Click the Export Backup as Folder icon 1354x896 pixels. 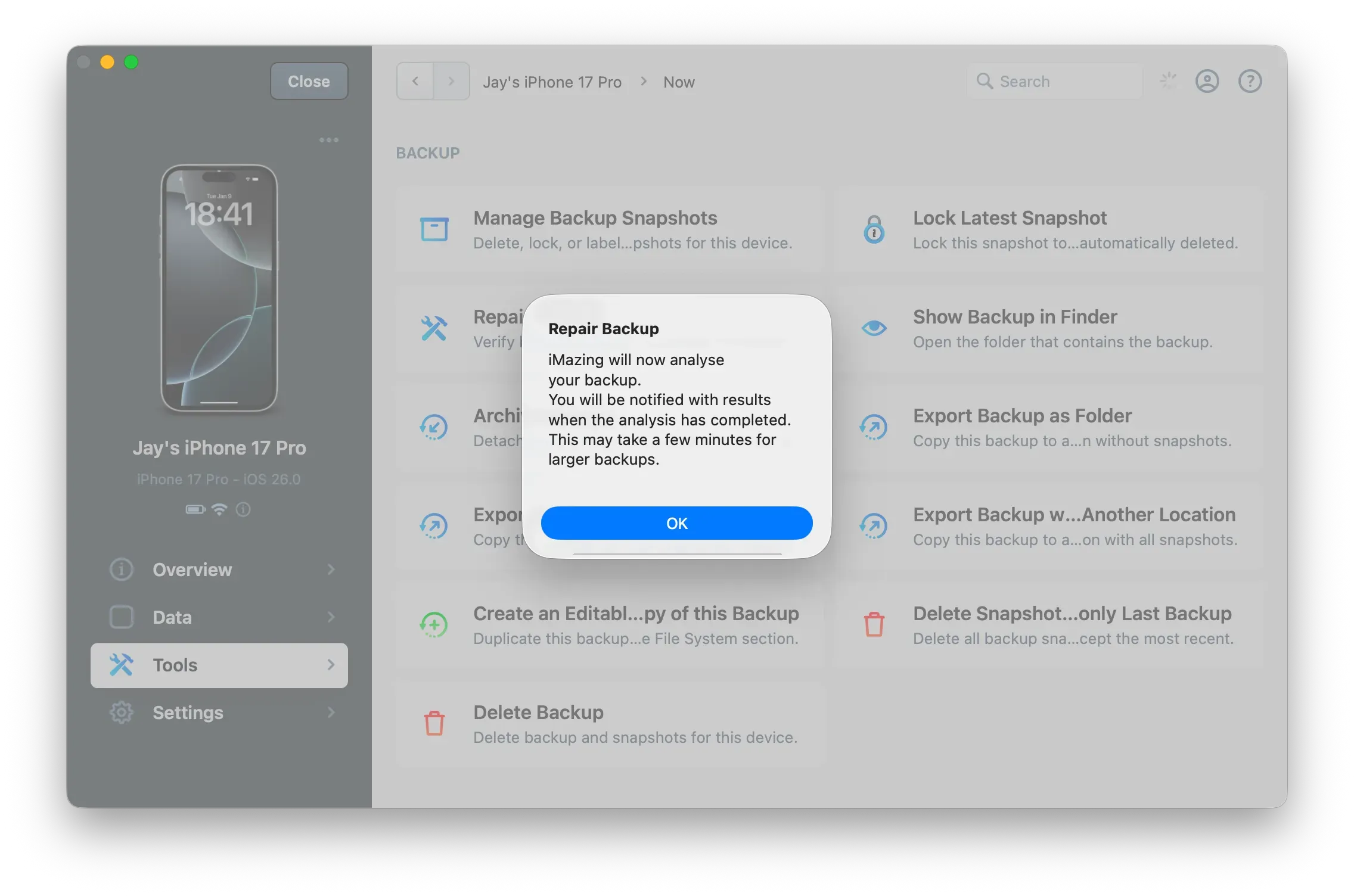point(874,427)
